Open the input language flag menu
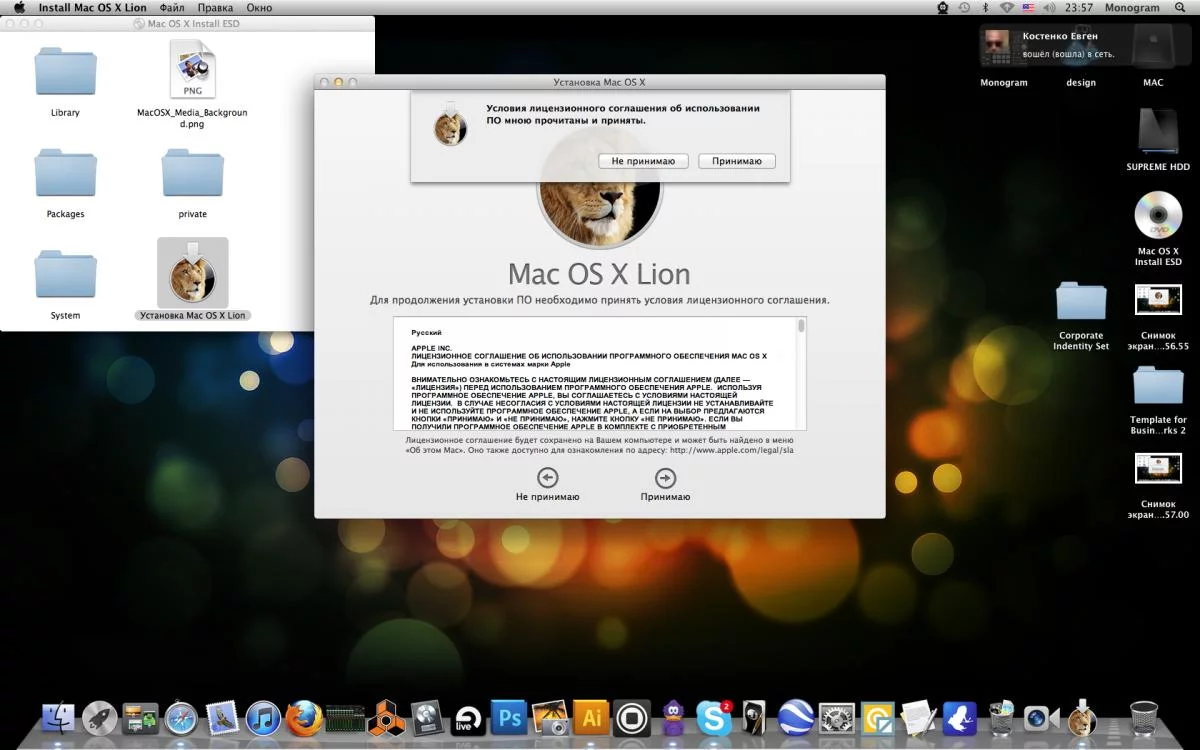The width and height of the screenshot is (1200, 750). click(x=1029, y=8)
